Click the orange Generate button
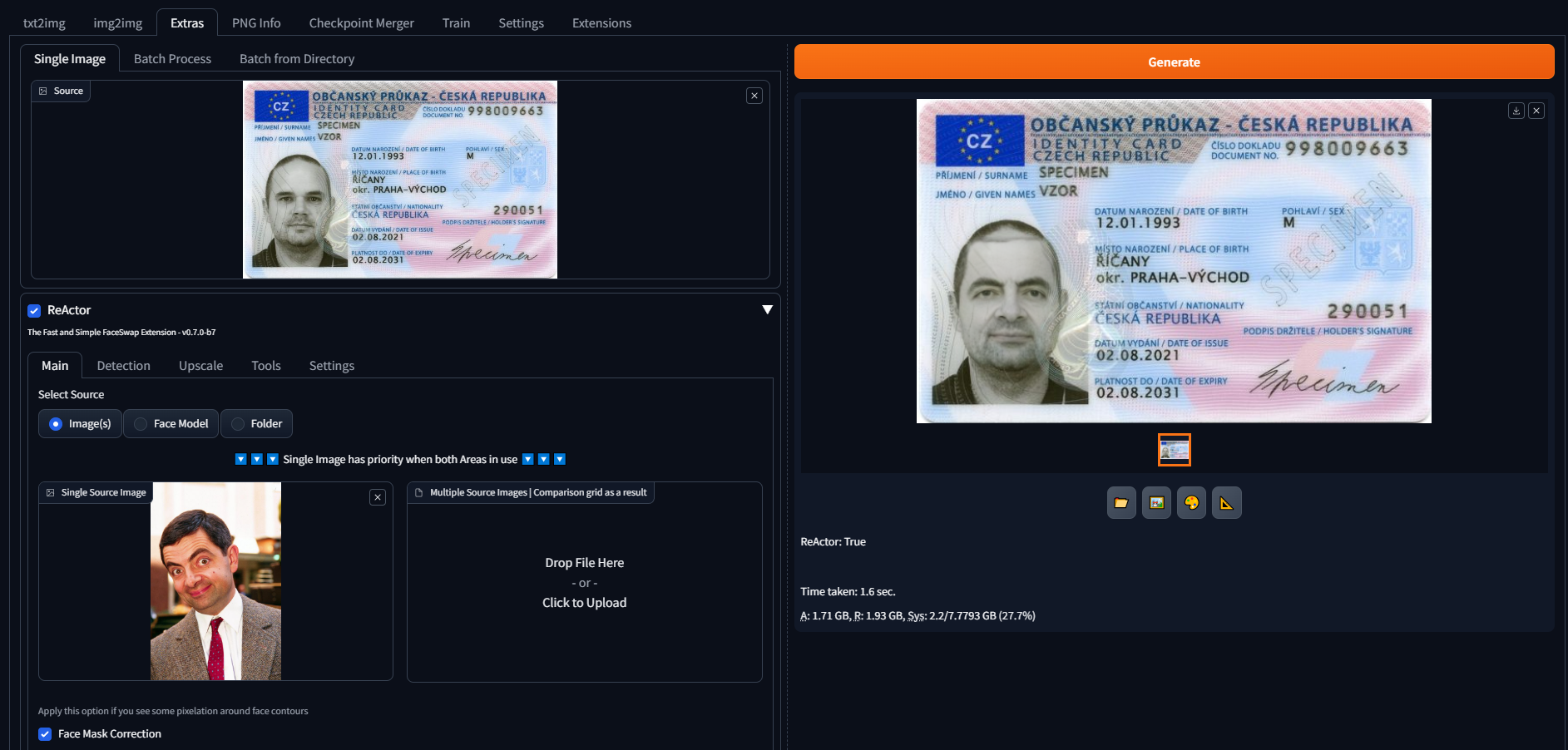This screenshot has width=1568, height=750. click(1174, 62)
